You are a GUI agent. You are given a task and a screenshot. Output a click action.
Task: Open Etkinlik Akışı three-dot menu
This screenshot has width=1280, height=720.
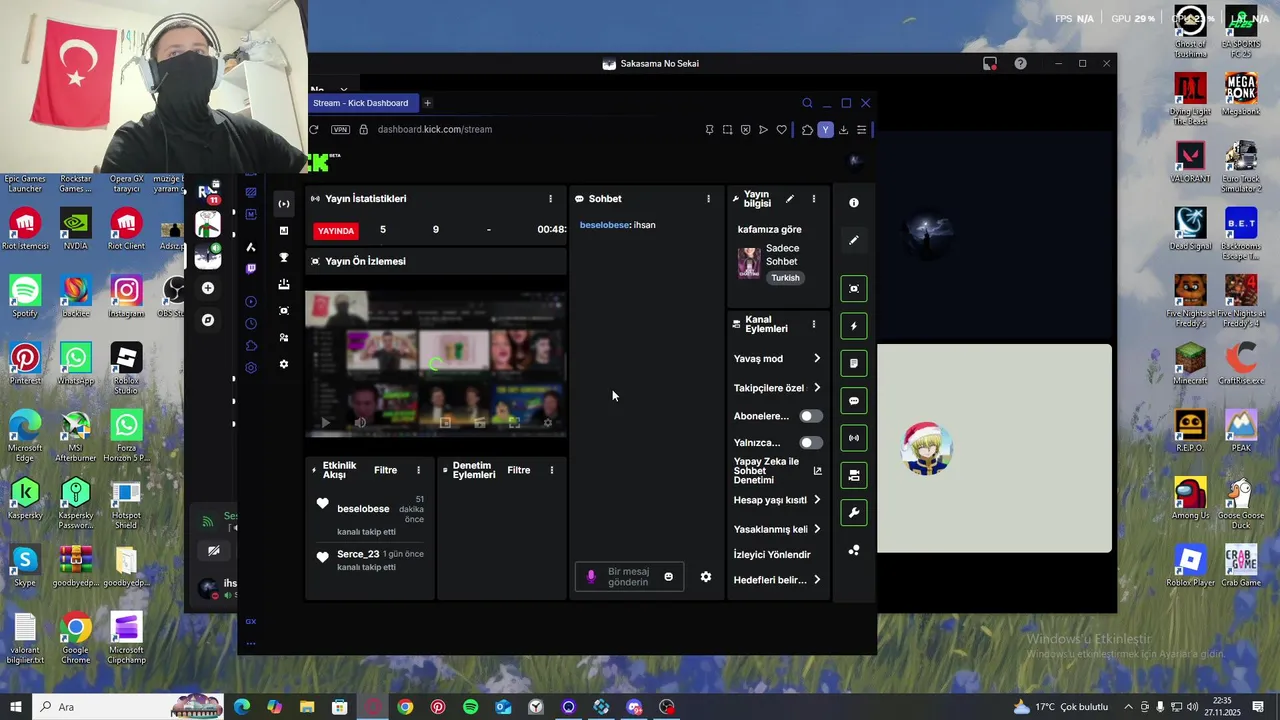(419, 470)
